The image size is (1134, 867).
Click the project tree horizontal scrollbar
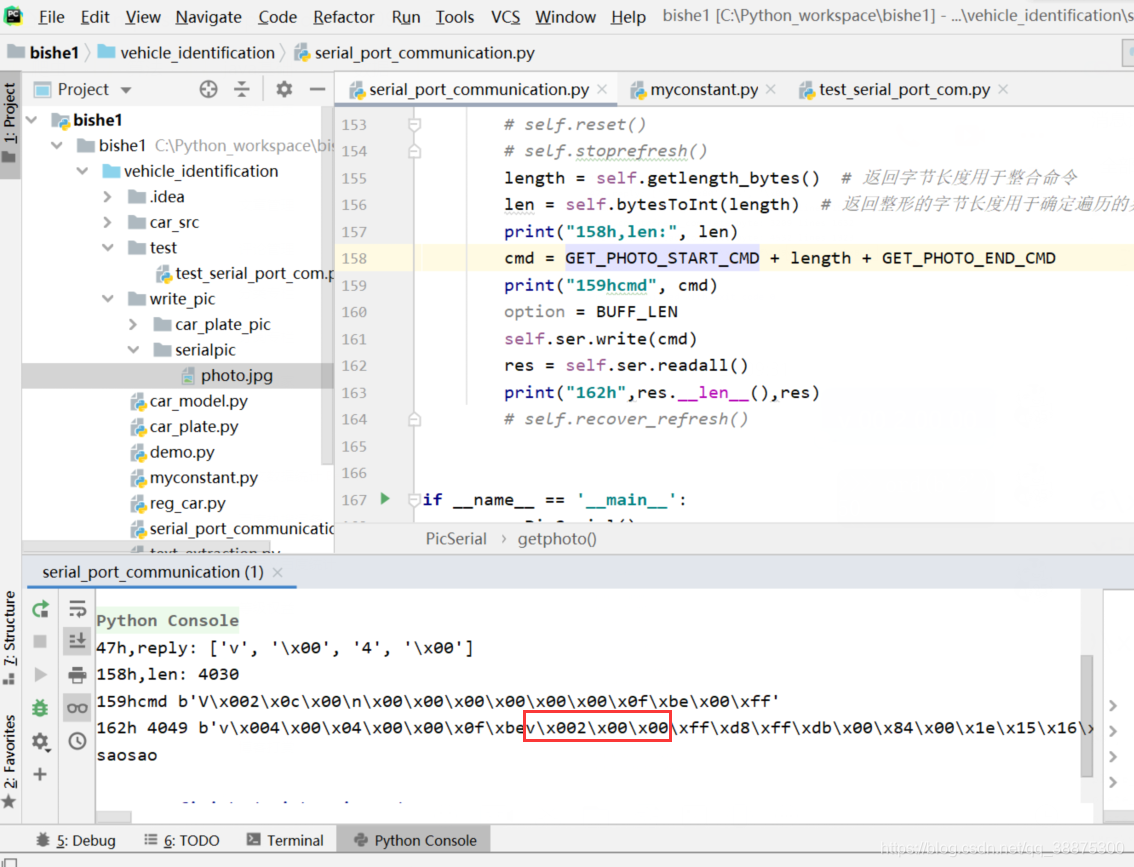tap(146, 546)
